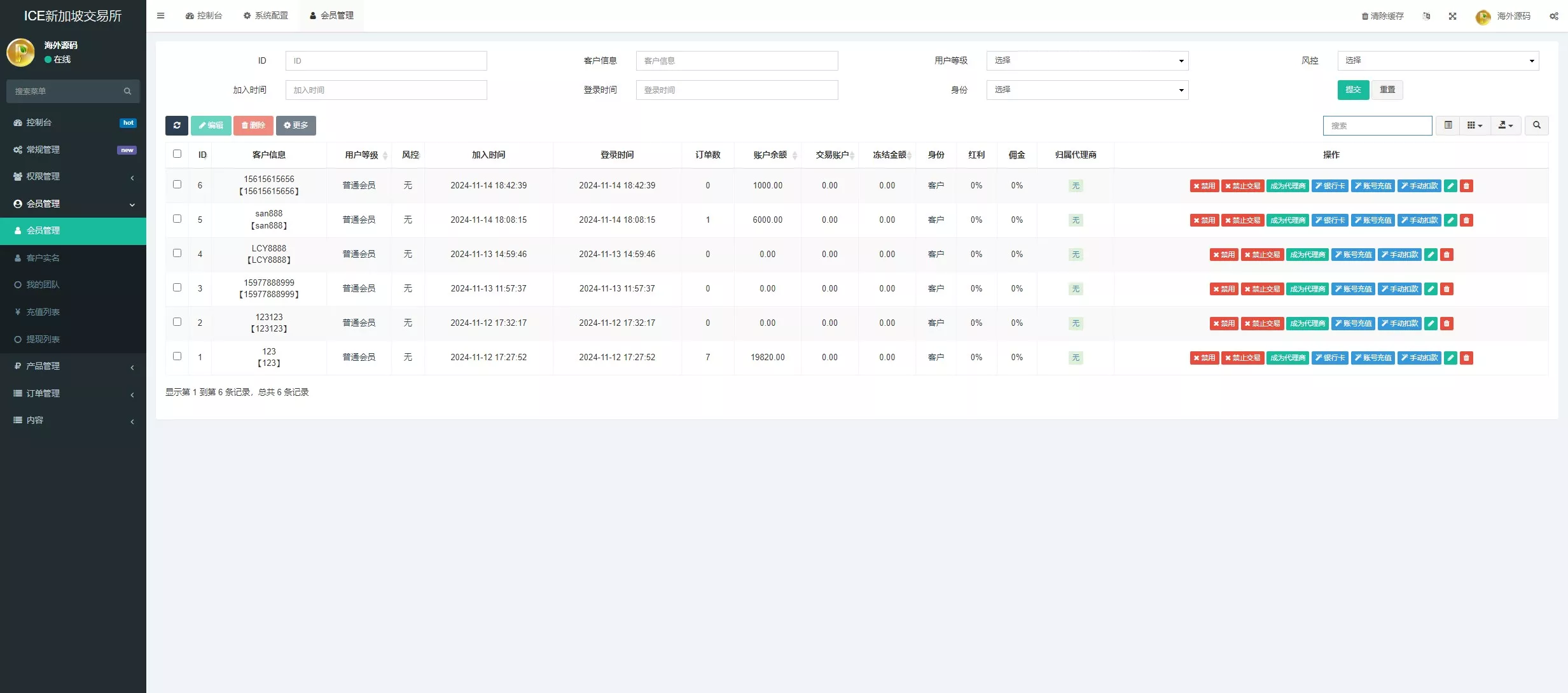
Task: Click the refresh icon above the member table
Action: pos(176,125)
